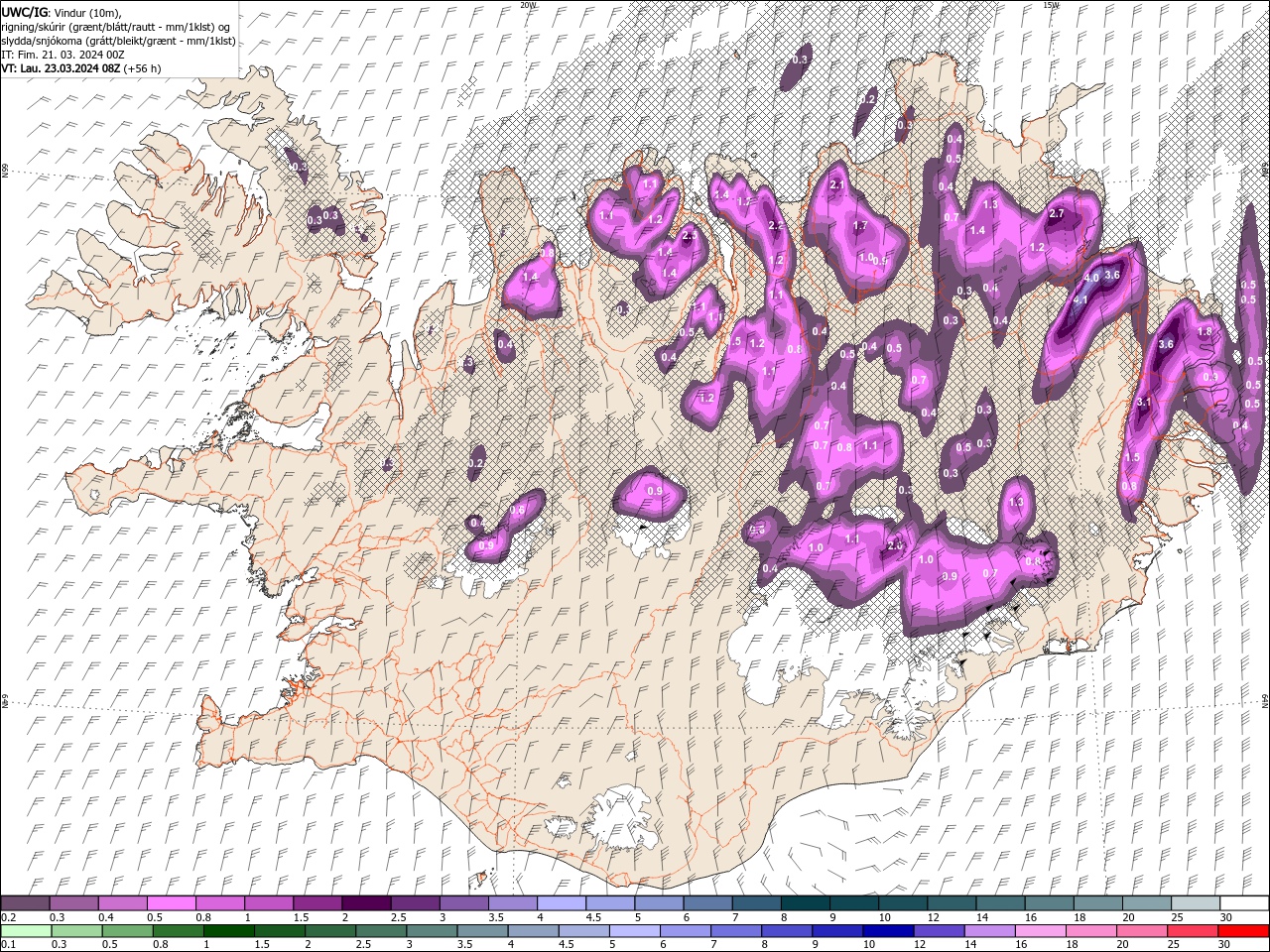This screenshot has width=1270, height=952.
Task: Select the navy blue 10 swatch in rain legend
Action: coord(888,931)
